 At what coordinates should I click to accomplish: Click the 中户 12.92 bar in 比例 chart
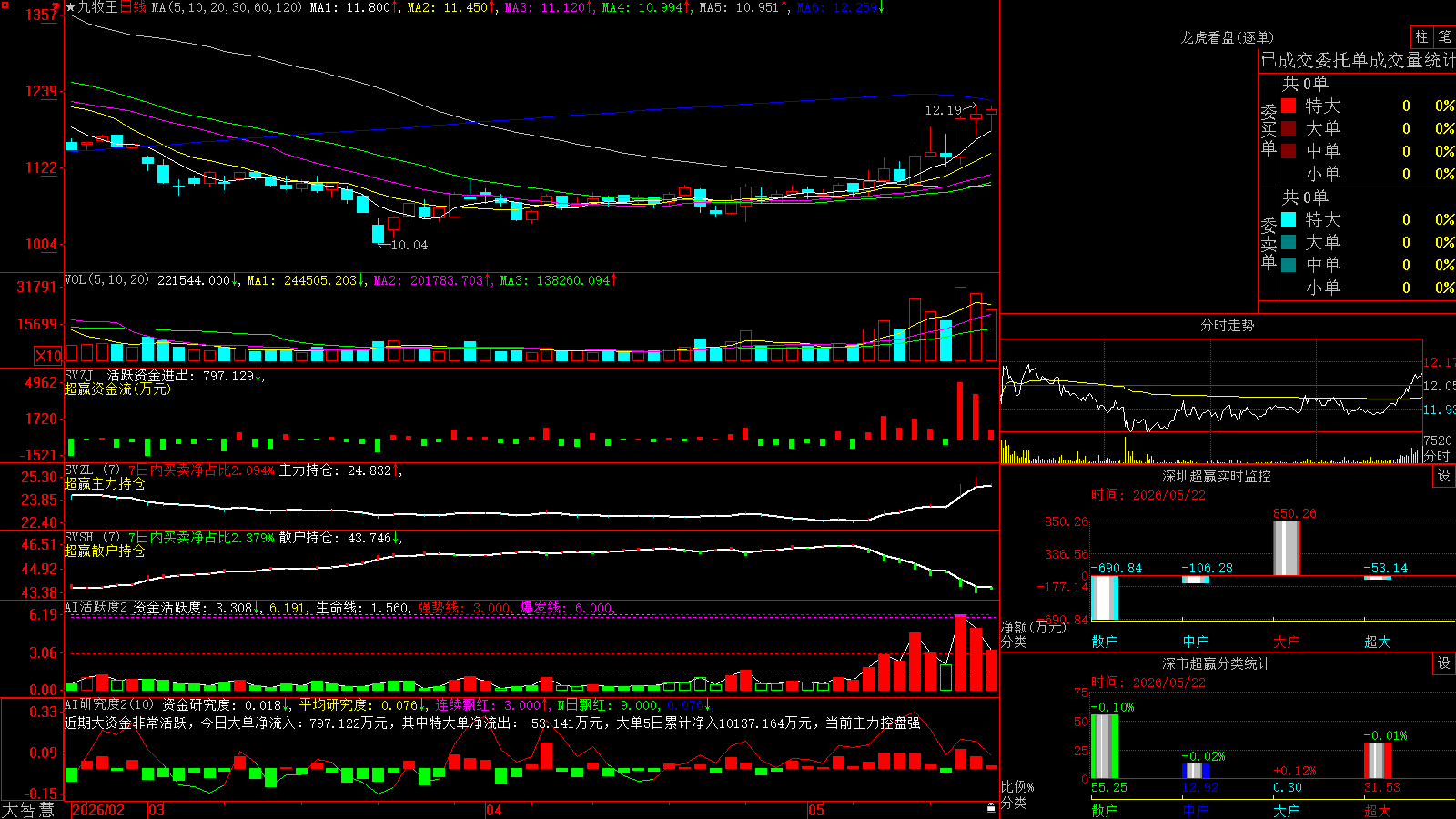[1196, 771]
